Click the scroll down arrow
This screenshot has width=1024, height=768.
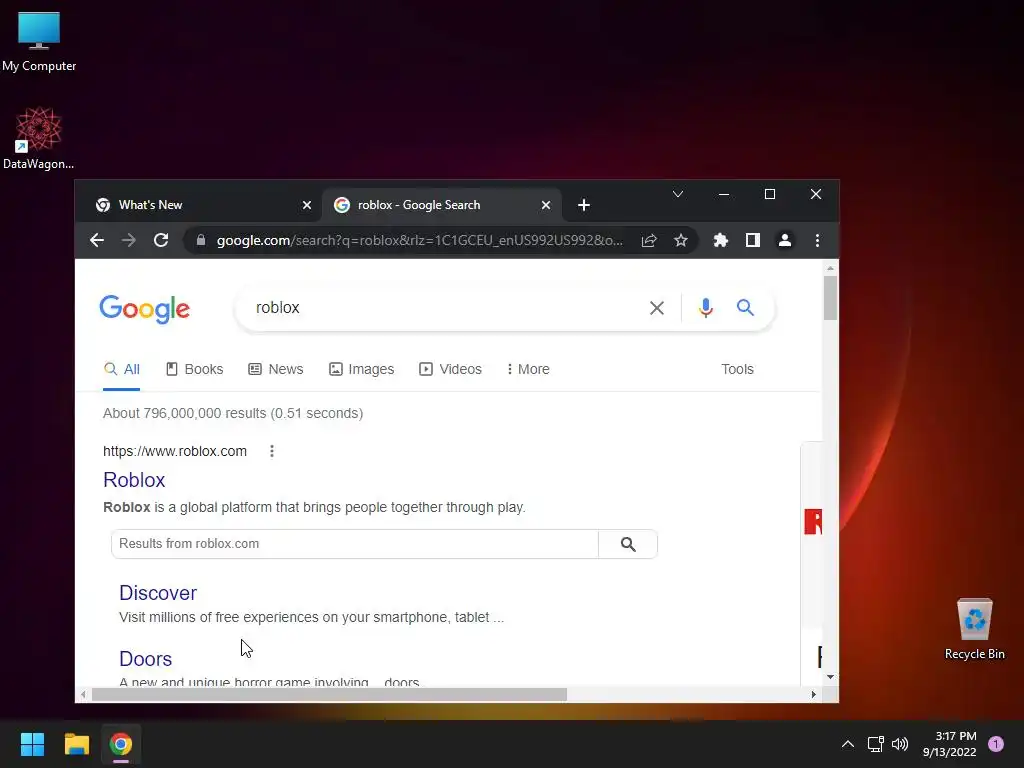[x=830, y=677]
